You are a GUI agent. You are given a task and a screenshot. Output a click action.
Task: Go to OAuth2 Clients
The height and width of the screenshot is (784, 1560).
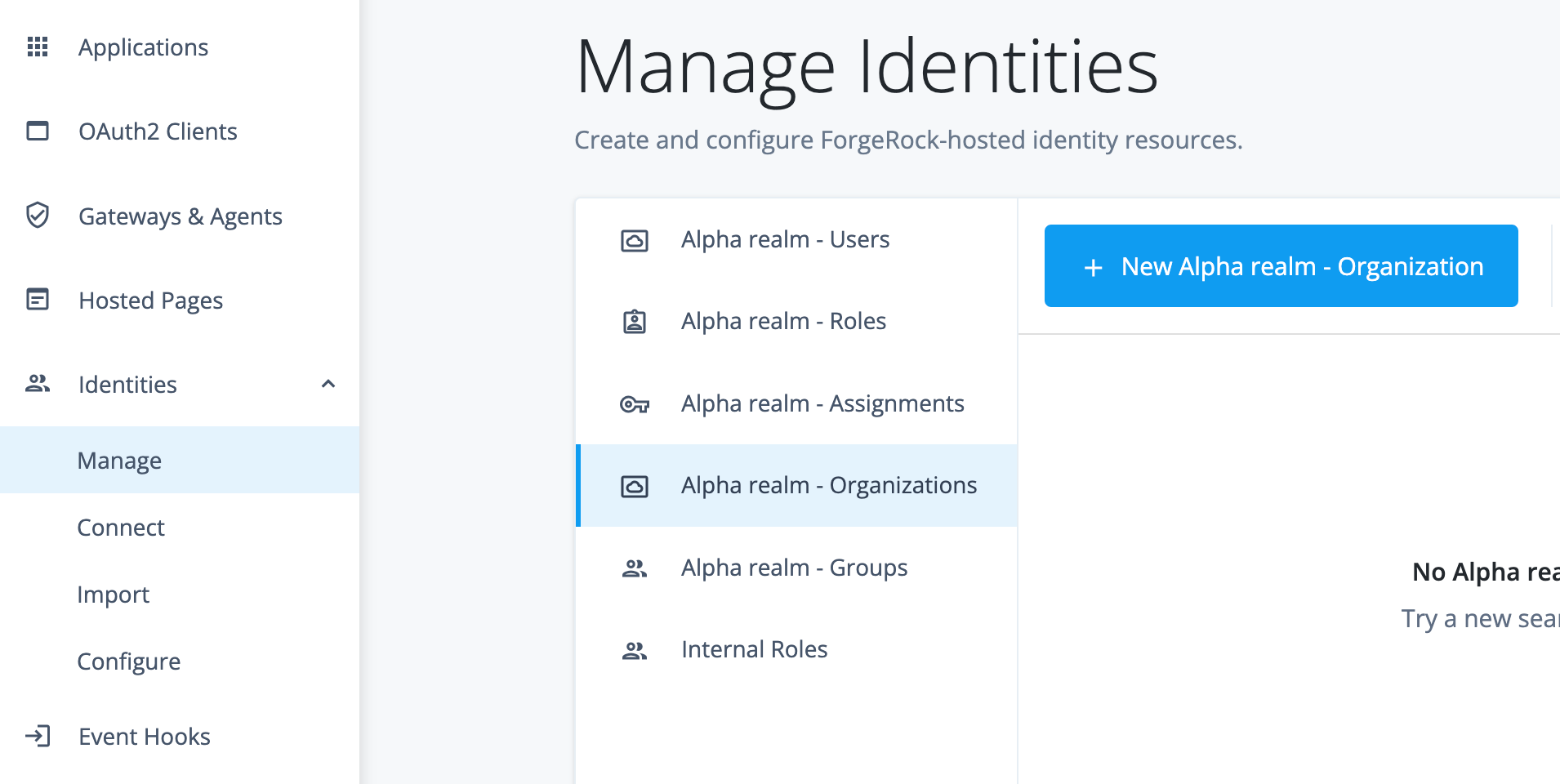[180, 131]
